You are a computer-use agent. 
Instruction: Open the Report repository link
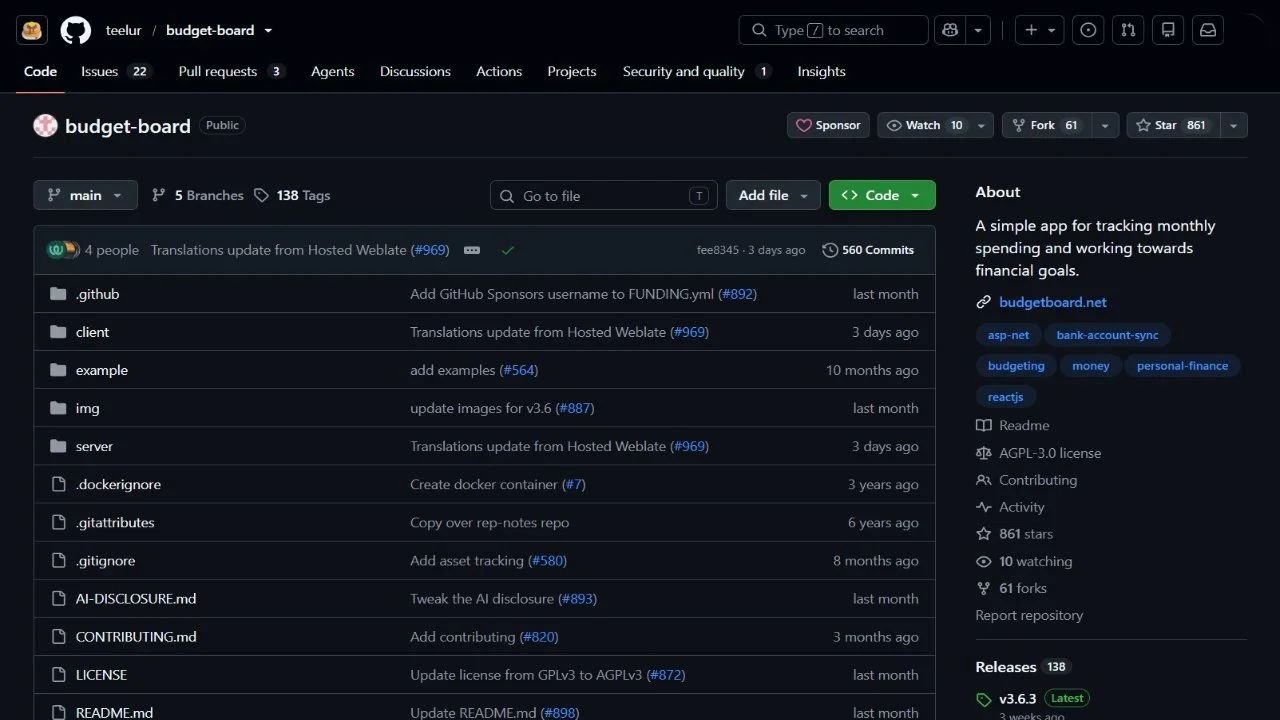point(1029,616)
